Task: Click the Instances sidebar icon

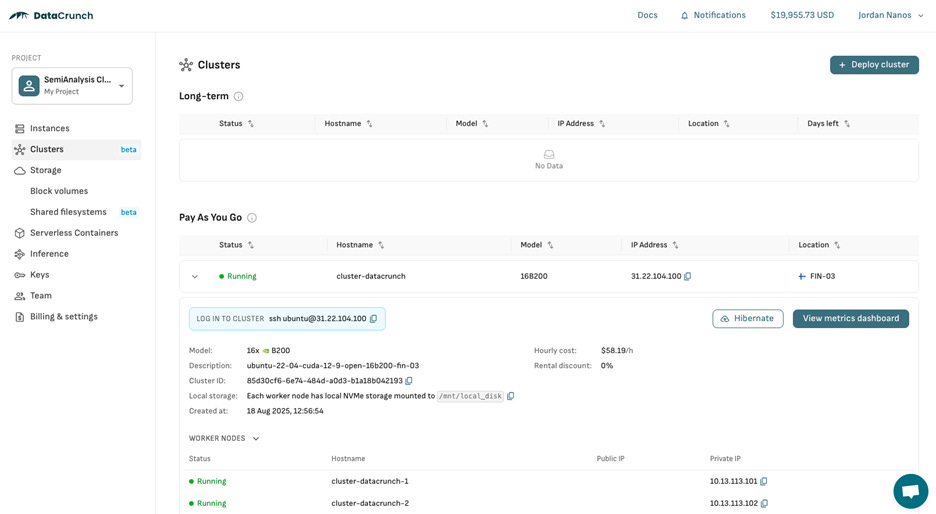Action: (x=20, y=128)
